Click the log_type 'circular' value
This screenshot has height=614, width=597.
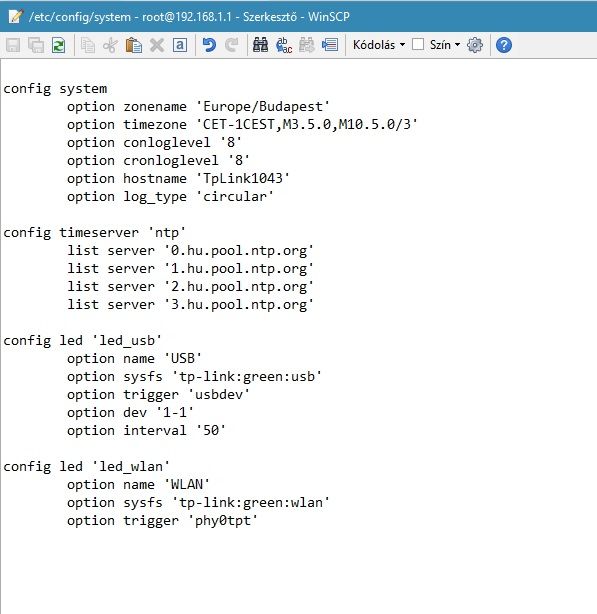point(235,197)
